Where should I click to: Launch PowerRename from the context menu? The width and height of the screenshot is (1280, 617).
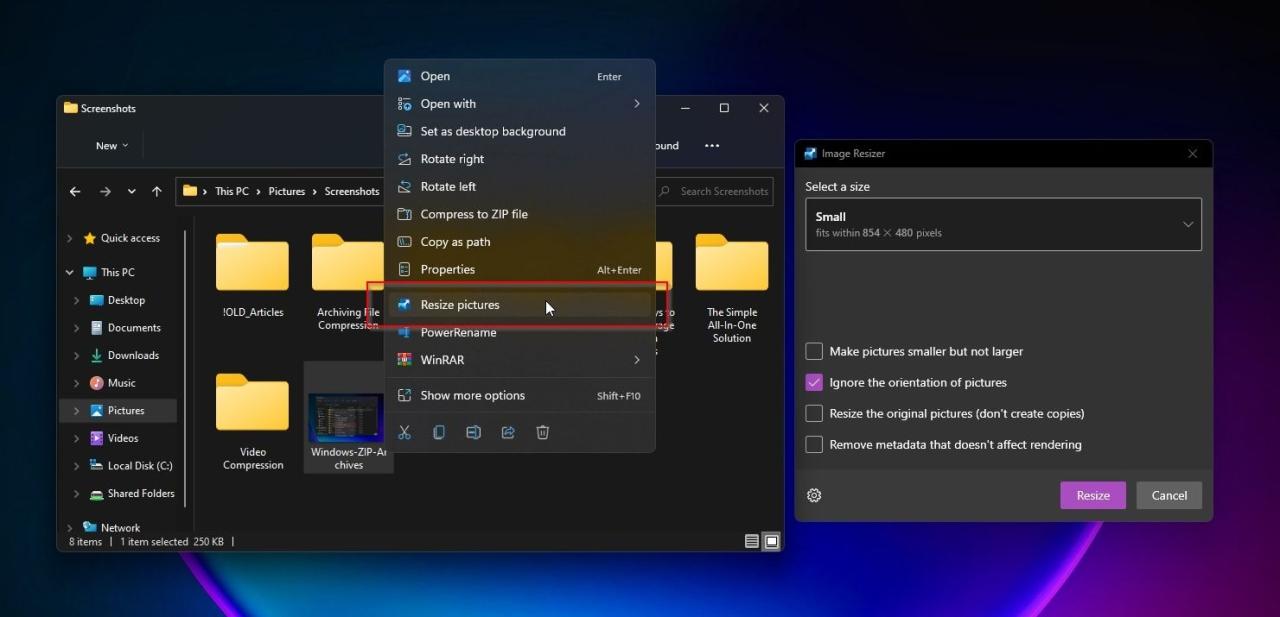click(520, 332)
